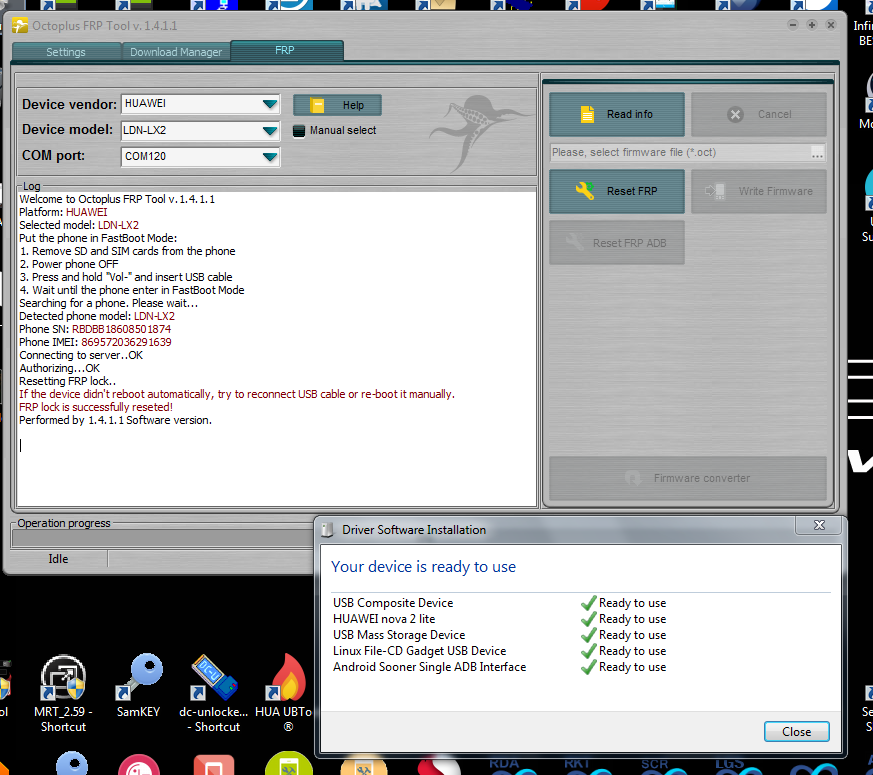The image size is (873, 775).
Task: Click green checkmark beside Linux File-CD Gadget
Action: coord(588,651)
